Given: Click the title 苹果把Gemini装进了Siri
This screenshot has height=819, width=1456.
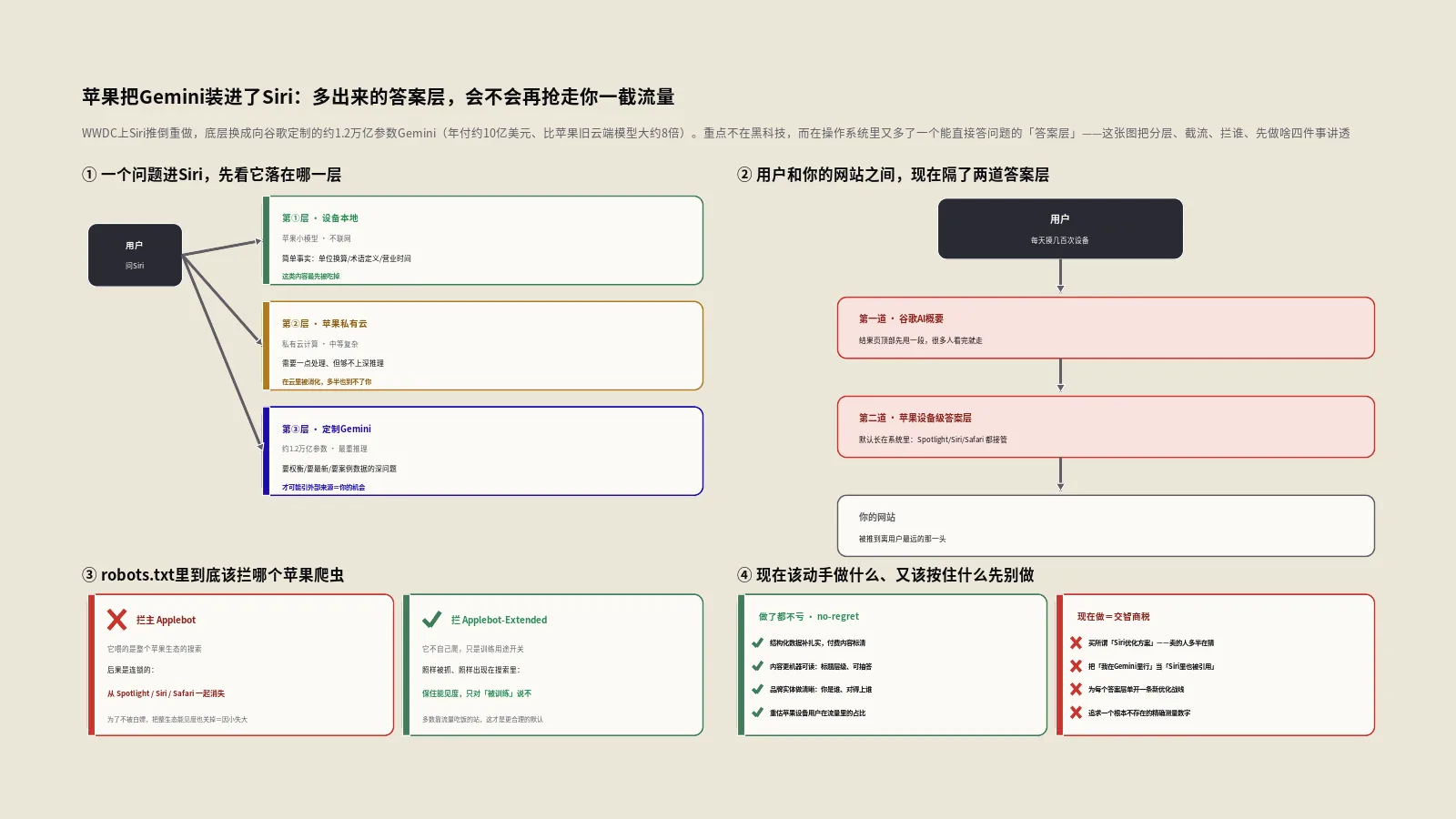Looking at the screenshot, I should point(378,96).
